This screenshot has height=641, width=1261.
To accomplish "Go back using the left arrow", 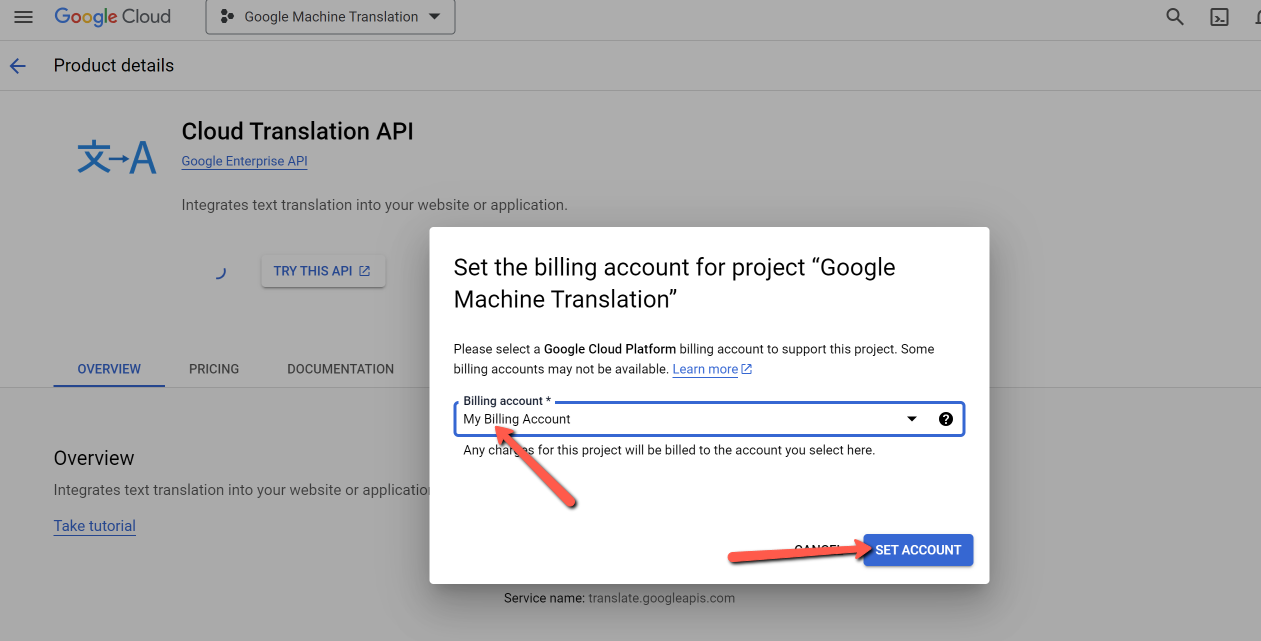I will 18,66.
